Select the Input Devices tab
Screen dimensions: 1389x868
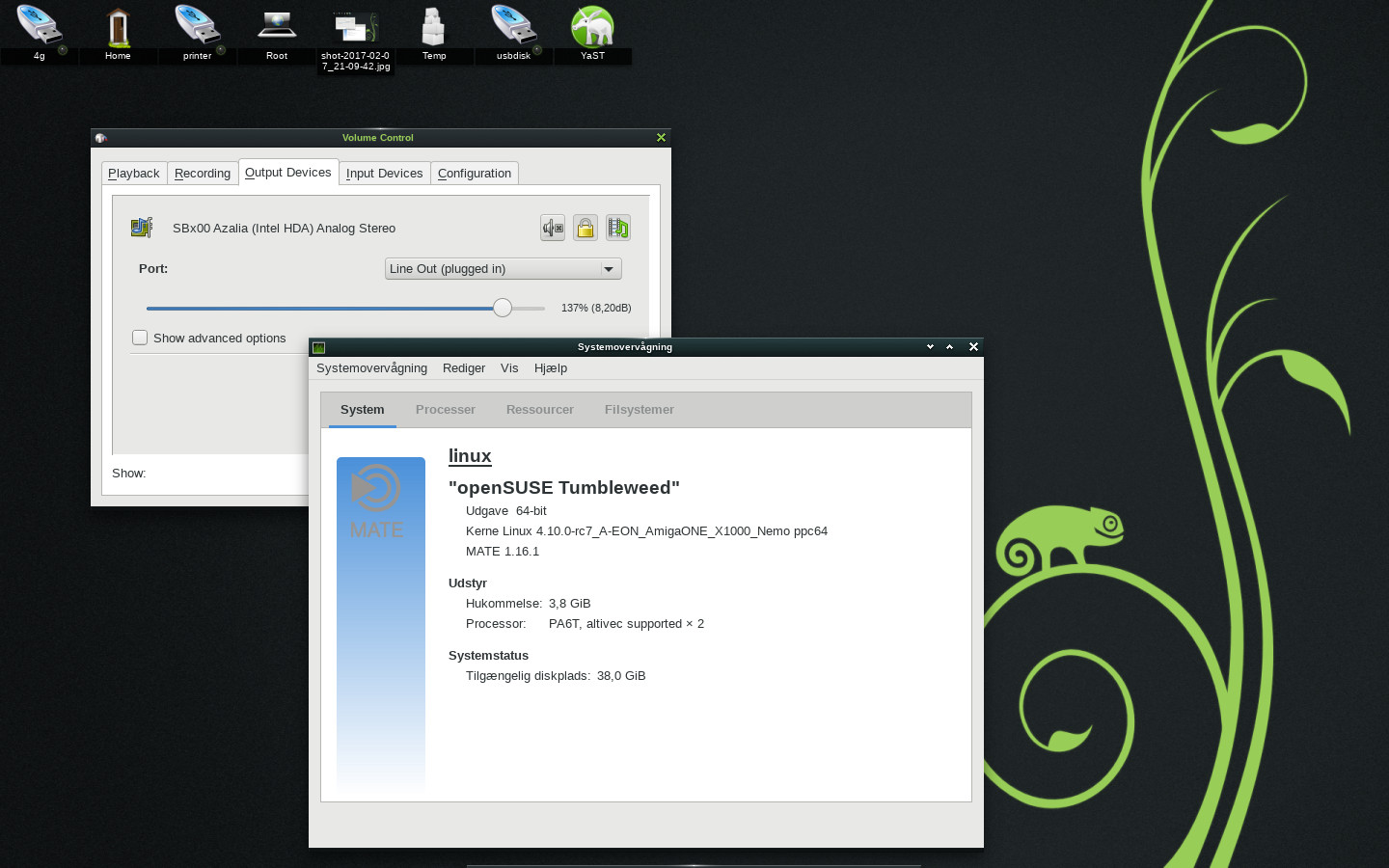[384, 174]
